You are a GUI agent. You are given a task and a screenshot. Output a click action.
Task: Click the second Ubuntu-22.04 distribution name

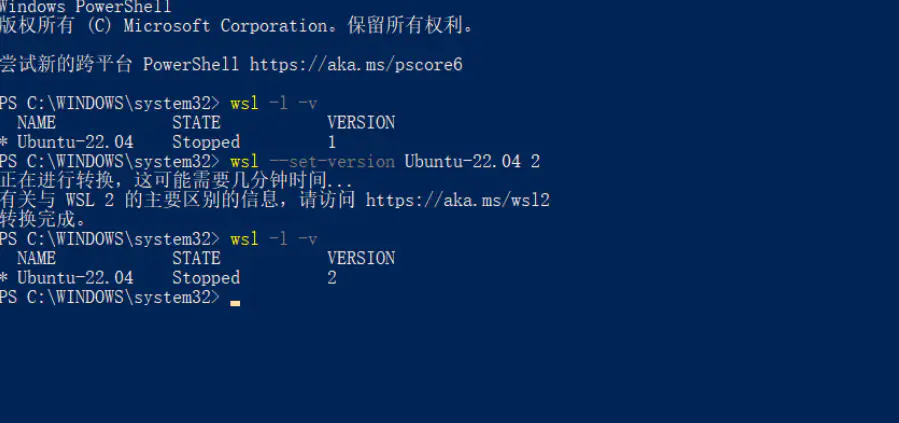click(75, 278)
